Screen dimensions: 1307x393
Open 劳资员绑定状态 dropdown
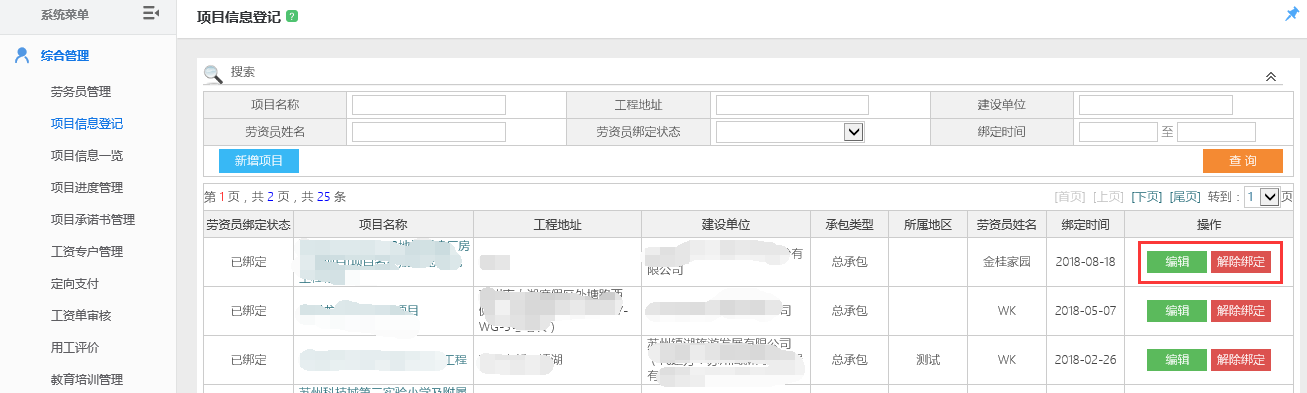(x=790, y=131)
